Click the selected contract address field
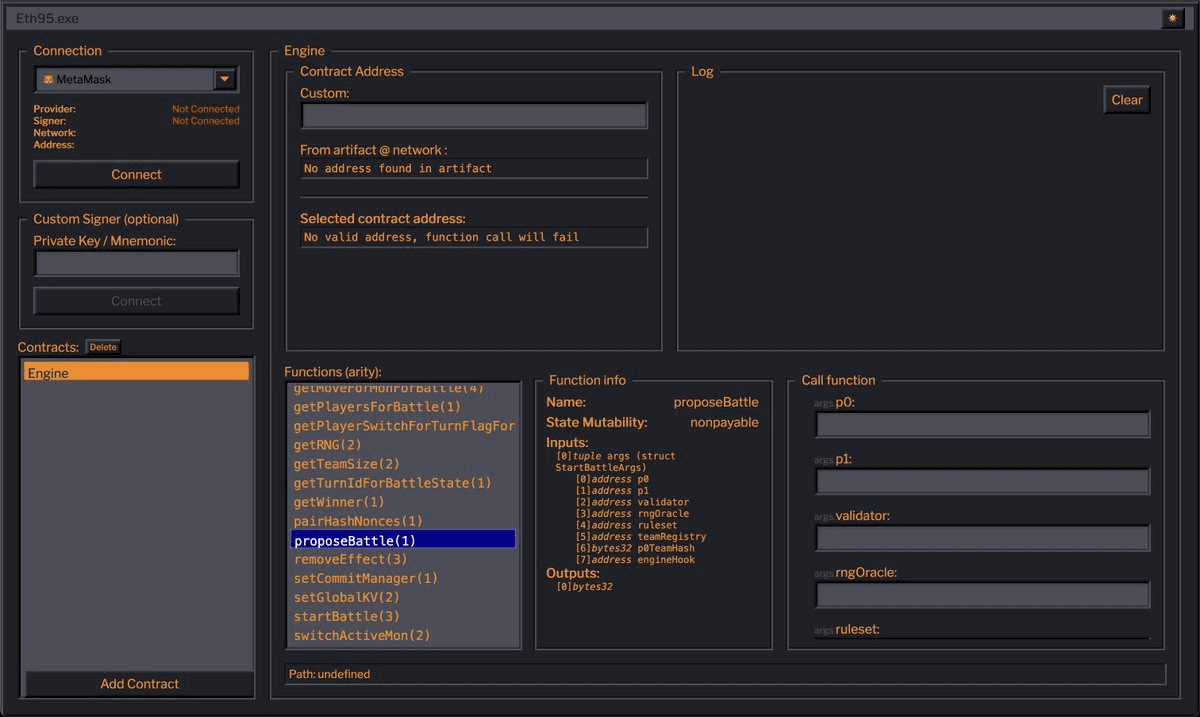The height and width of the screenshot is (717, 1200). 474,237
